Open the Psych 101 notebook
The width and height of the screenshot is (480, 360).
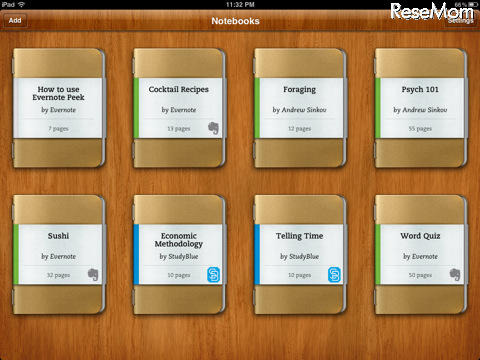(x=421, y=108)
